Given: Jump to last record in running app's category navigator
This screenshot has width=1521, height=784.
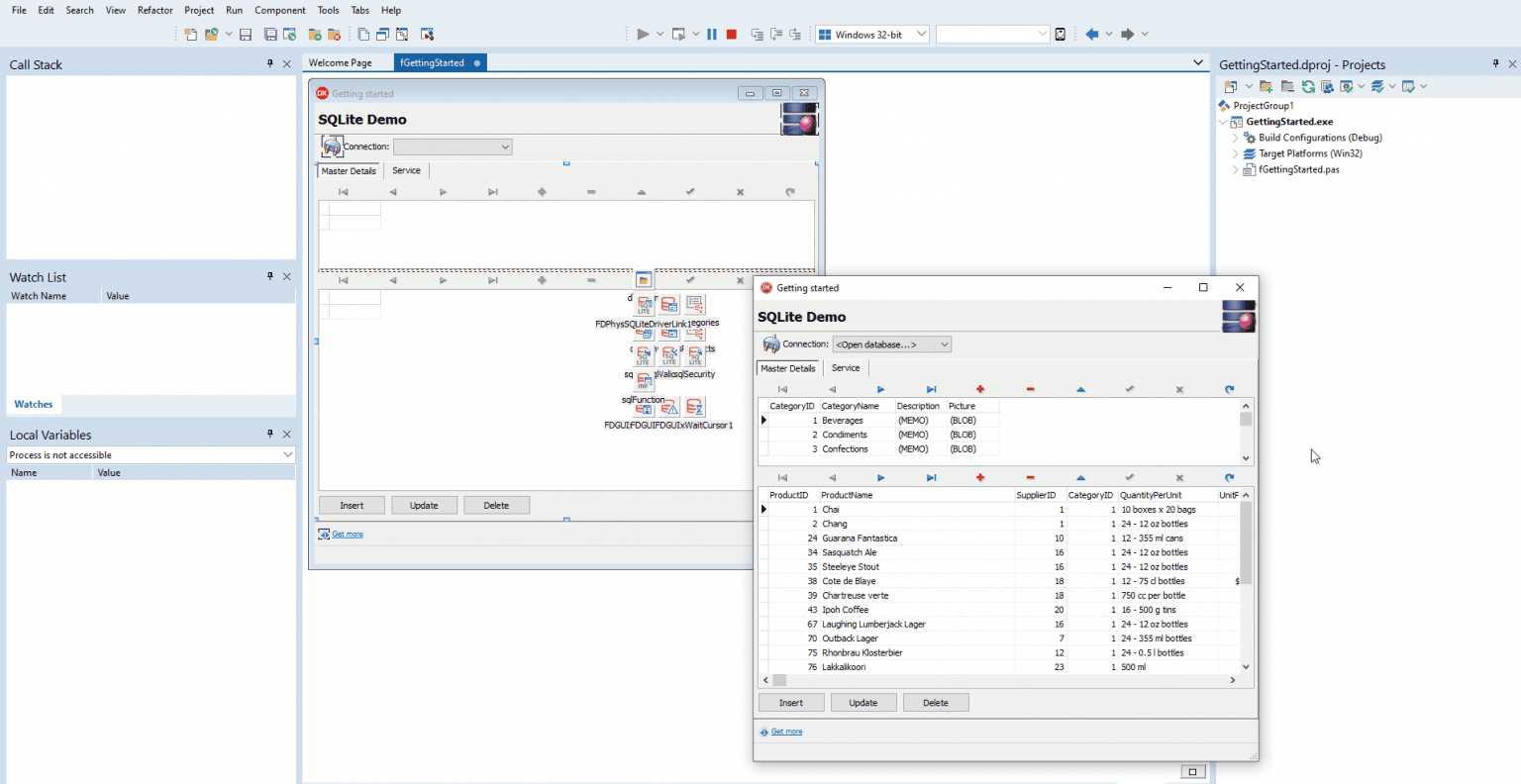Looking at the screenshot, I should point(931,390).
